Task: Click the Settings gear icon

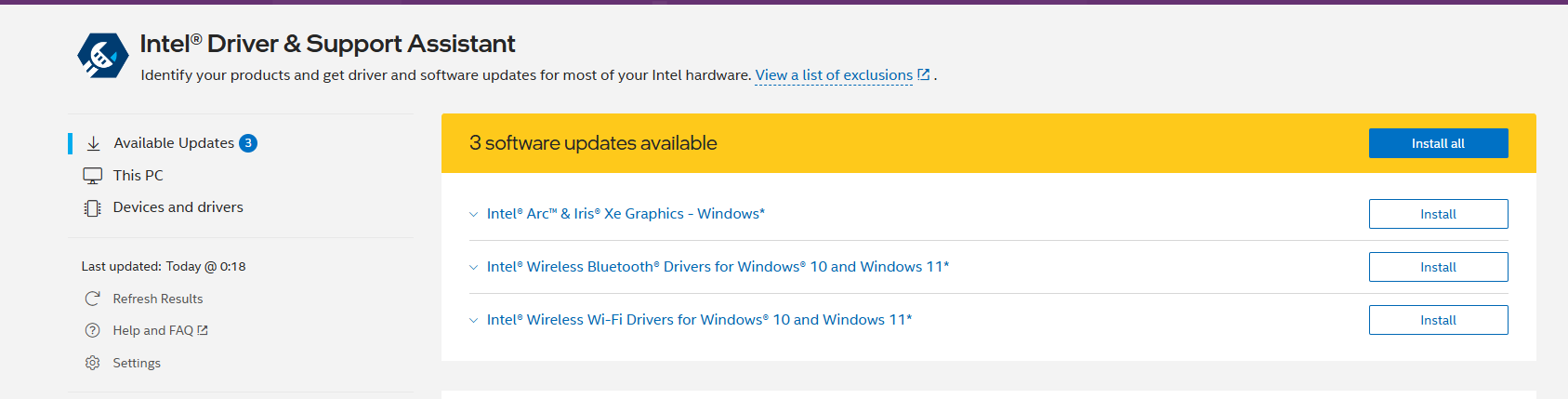Action: click(93, 363)
